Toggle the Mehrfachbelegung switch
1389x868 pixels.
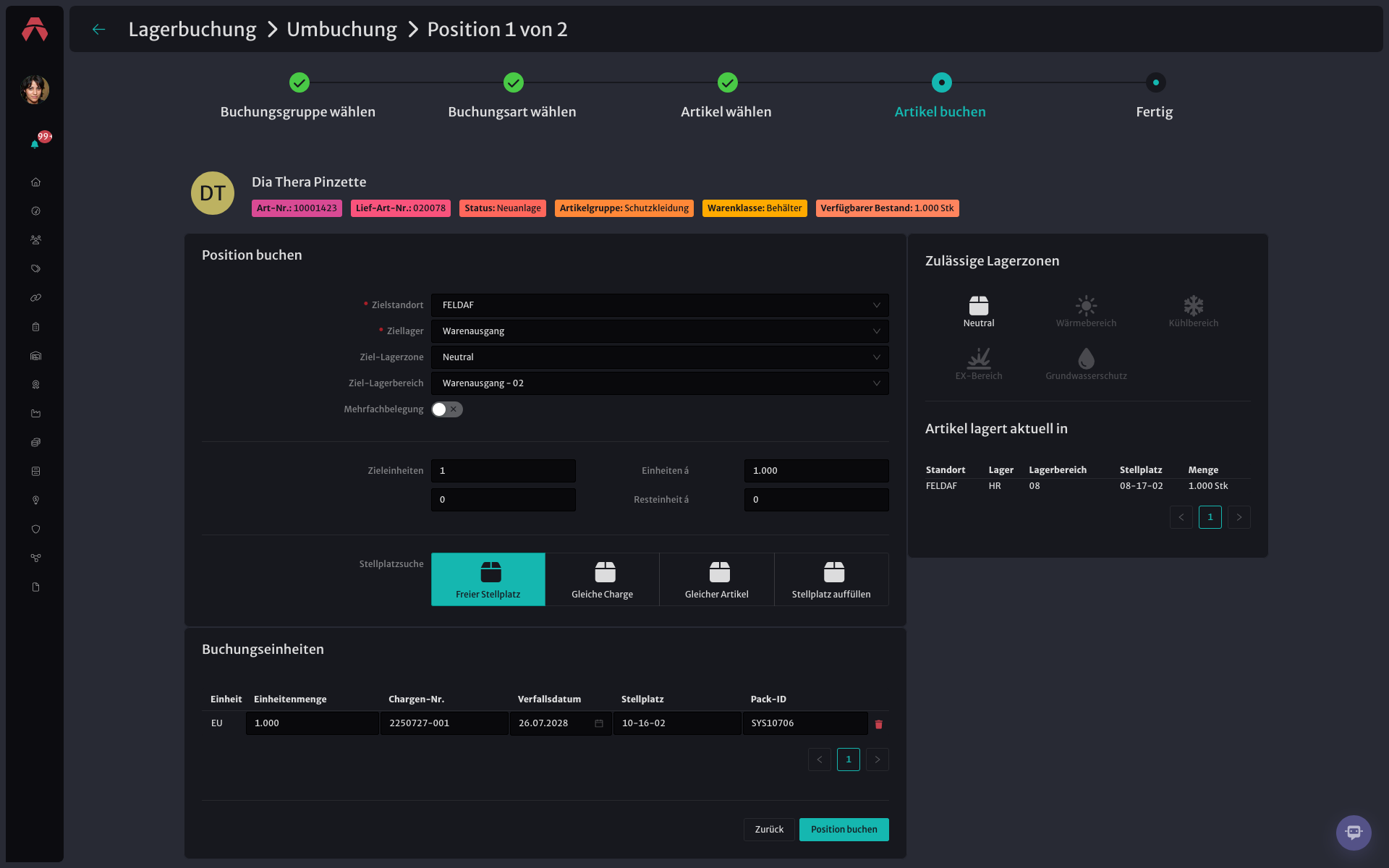click(x=447, y=409)
